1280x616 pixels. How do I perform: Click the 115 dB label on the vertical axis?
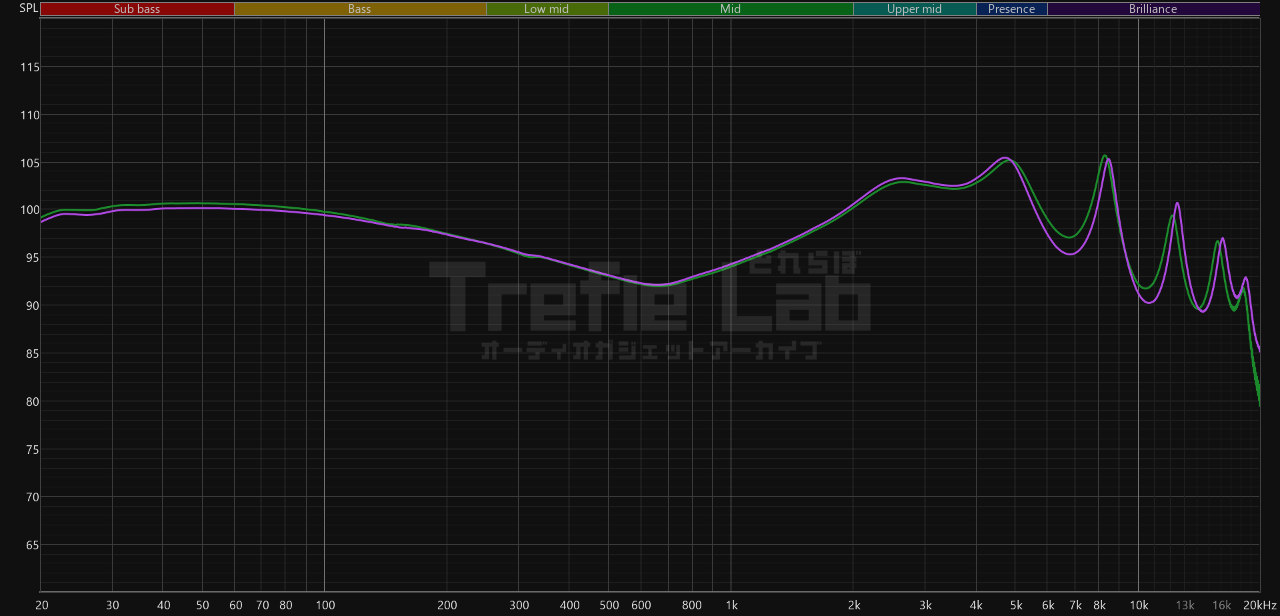point(30,67)
